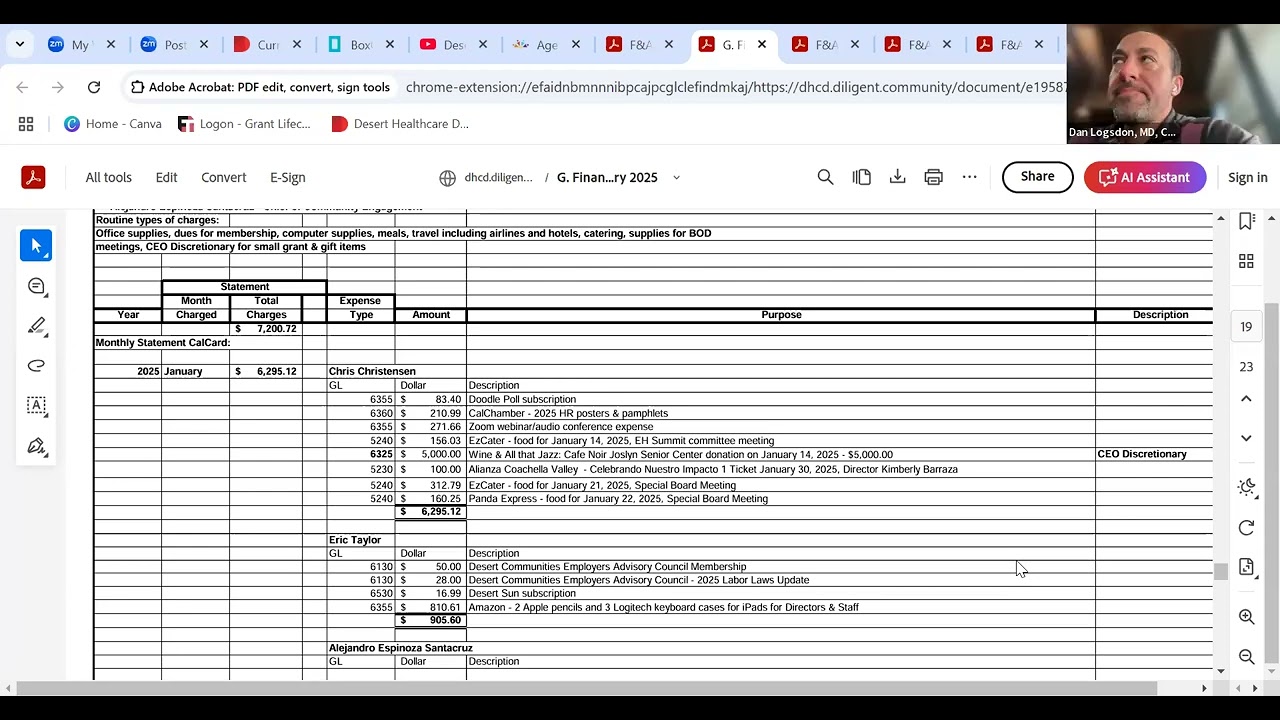Open the more options ellipsis menu
Screen dimensions: 1280x720
pyautogui.click(x=969, y=177)
